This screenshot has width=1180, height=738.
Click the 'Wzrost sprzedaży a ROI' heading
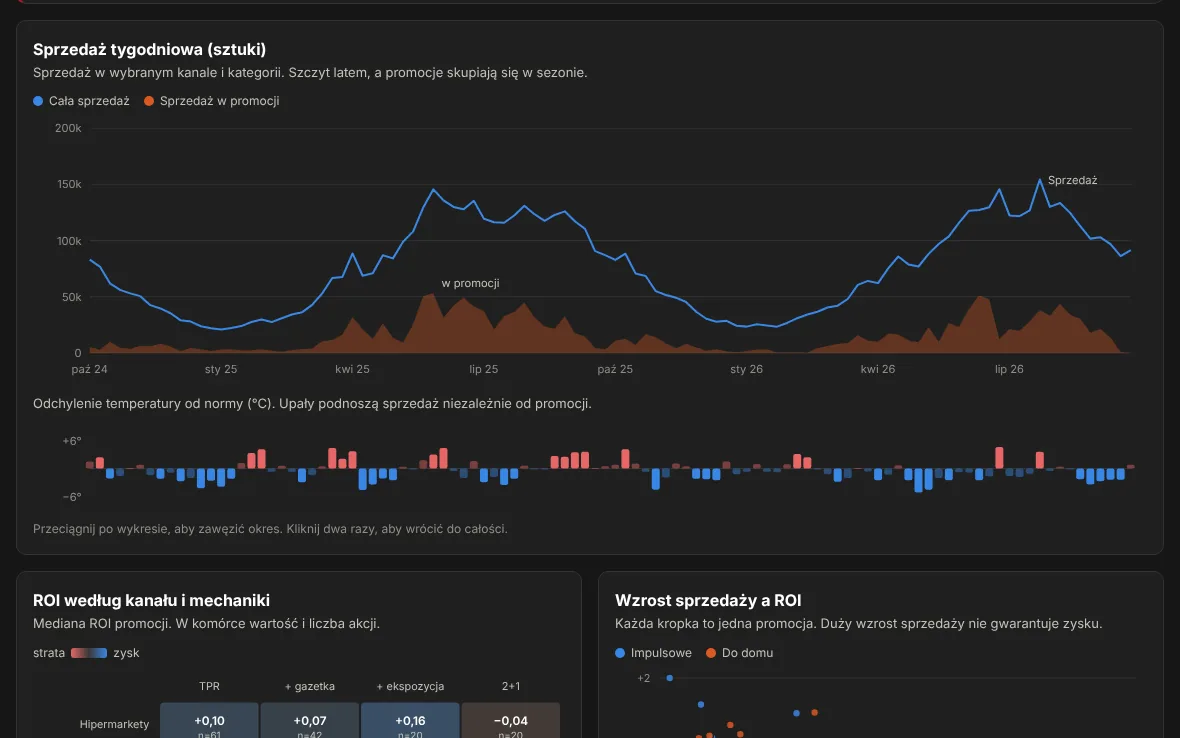(x=708, y=600)
